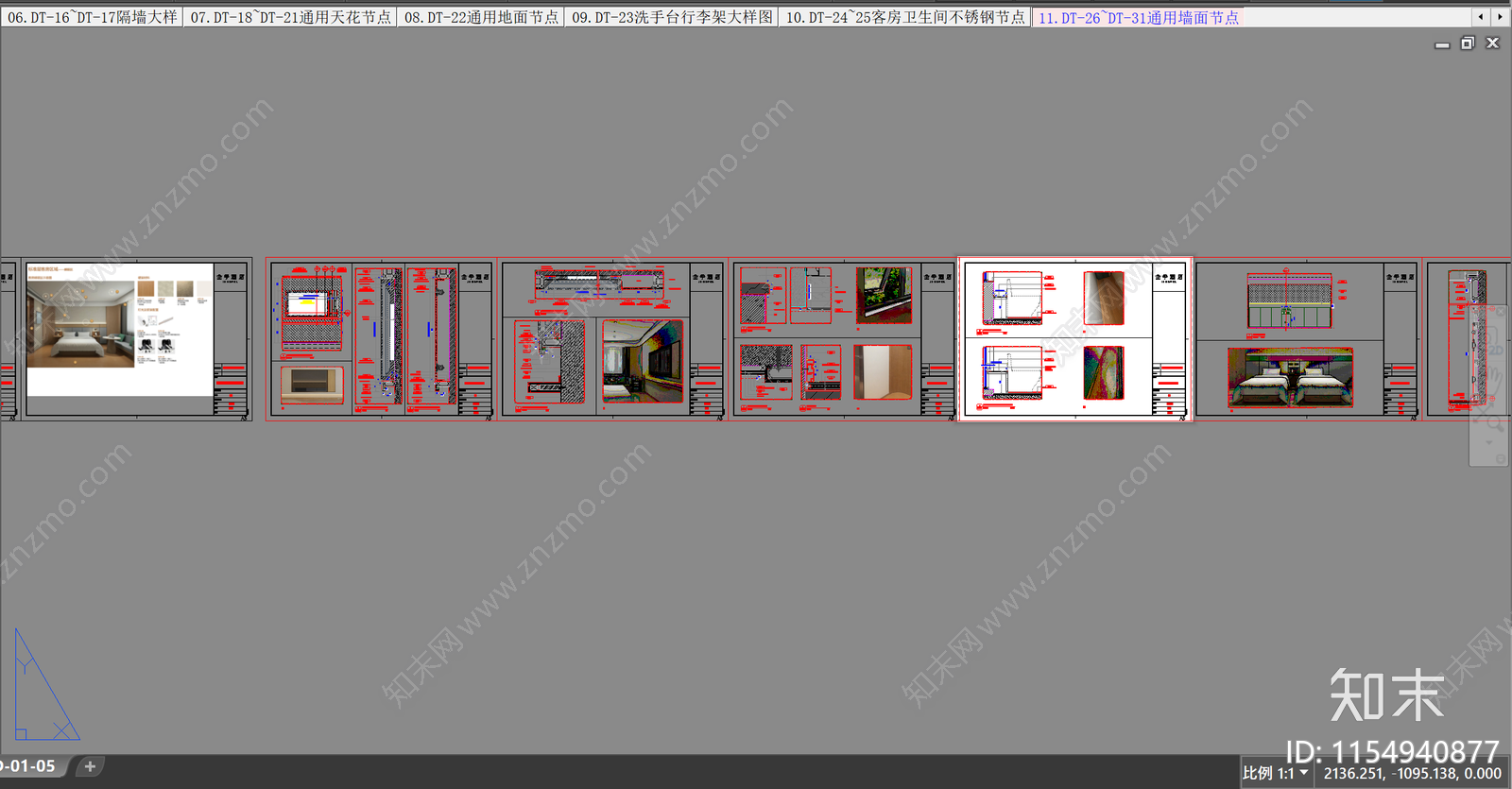This screenshot has height=789, width=1512.
Task: Click the left tab-scroll arrow
Action: click(x=1481, y=17)
